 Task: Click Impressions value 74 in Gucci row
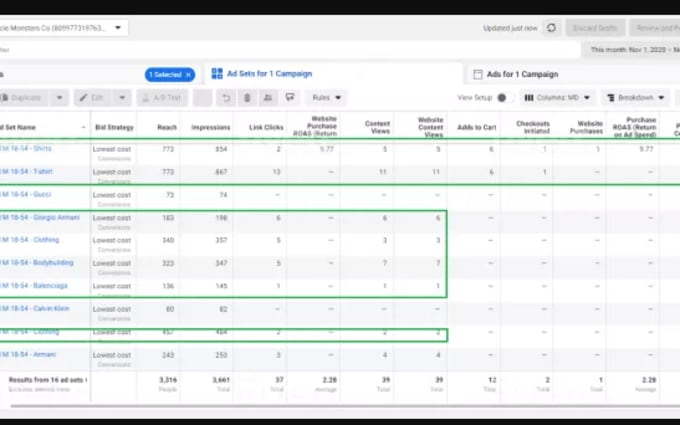[223, 195]
